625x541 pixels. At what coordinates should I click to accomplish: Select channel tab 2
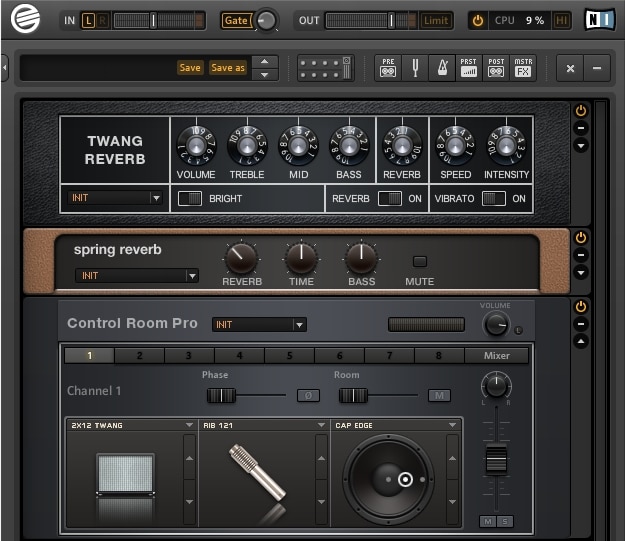[x=140, y=356]
